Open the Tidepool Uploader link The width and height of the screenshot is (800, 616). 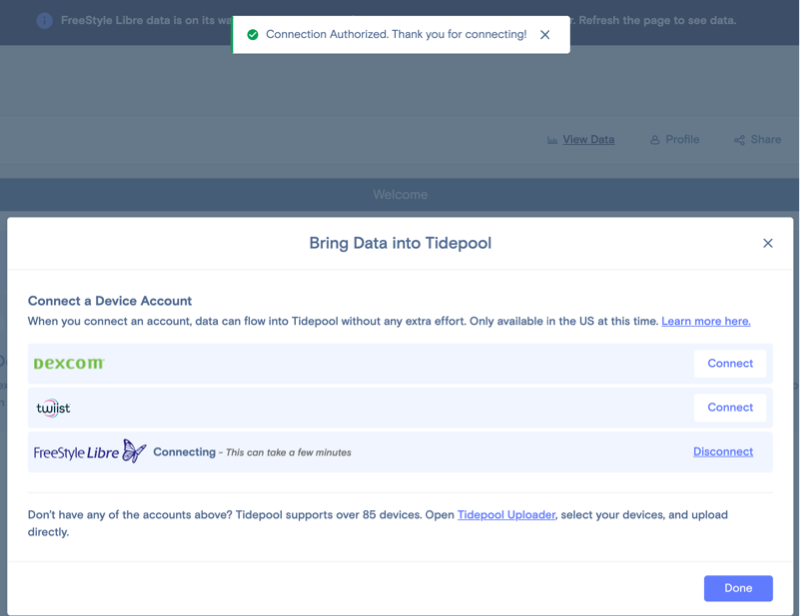pyautogui.click(x=506, y=514)
